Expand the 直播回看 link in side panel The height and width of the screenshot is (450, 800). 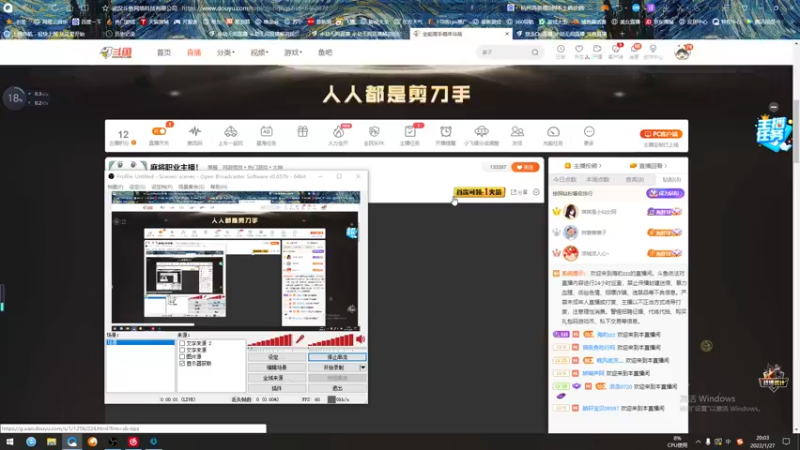click(648, 166)
